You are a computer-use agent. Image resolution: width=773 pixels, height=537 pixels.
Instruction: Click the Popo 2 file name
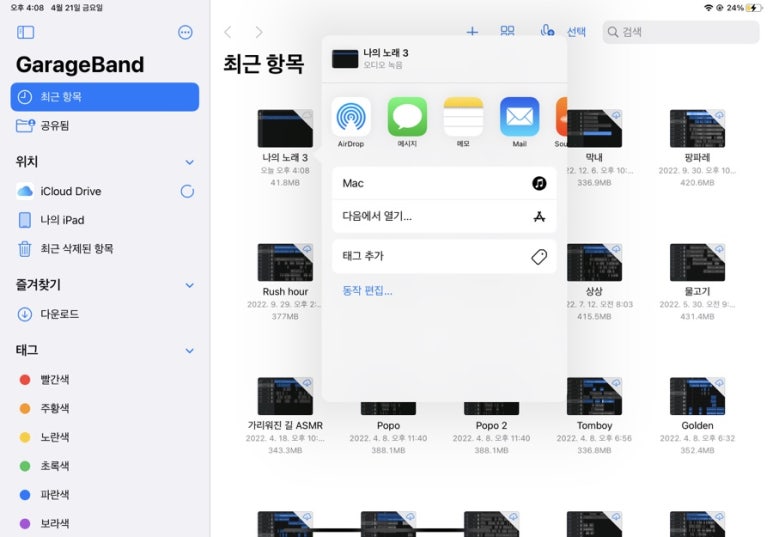(x=491, y=426)
